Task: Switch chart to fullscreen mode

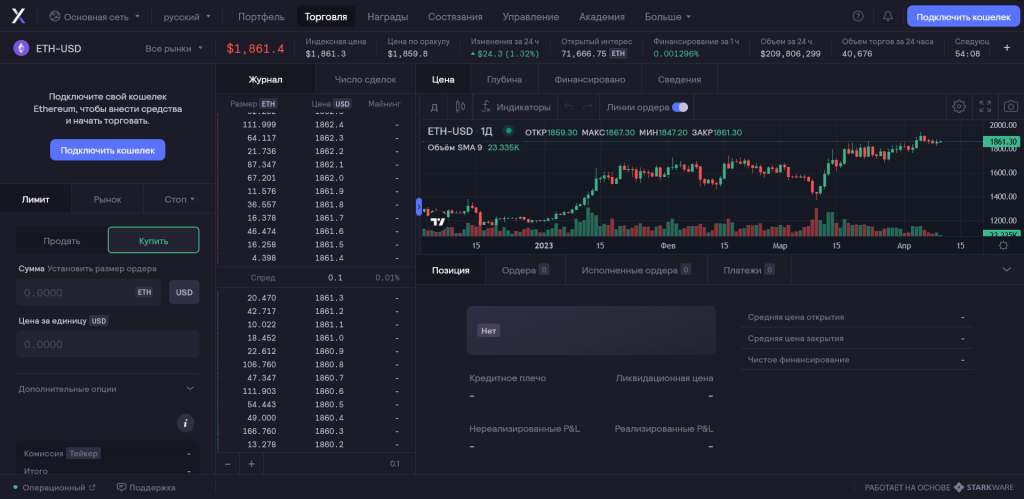Action: [985, 106]
